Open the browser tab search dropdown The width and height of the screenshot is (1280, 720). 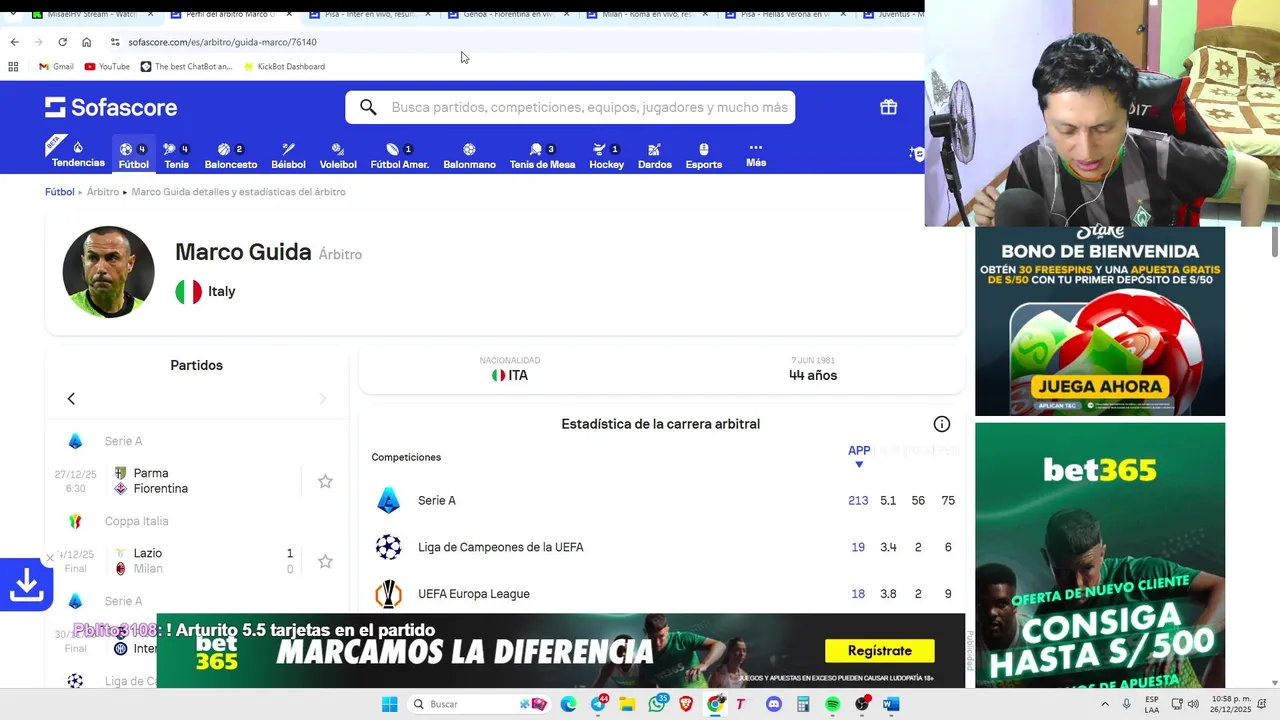[12, 14]
